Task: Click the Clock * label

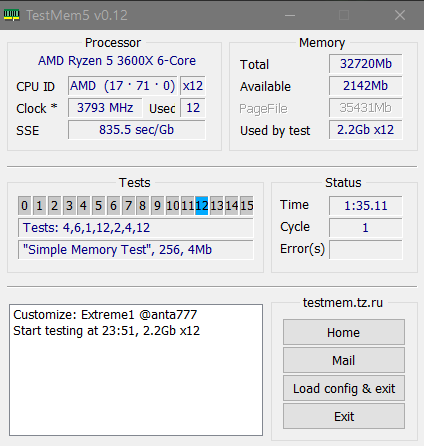Action: pos(37,108)
